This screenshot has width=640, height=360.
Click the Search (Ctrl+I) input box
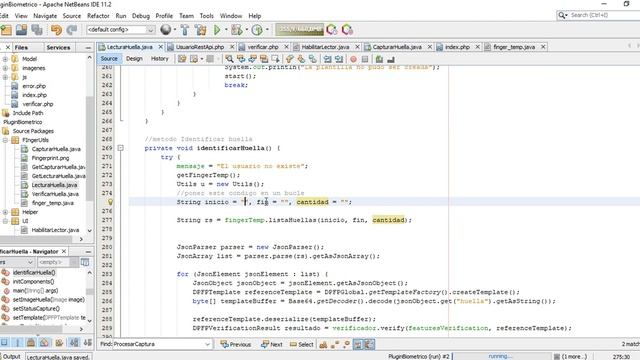click(604, 15)
